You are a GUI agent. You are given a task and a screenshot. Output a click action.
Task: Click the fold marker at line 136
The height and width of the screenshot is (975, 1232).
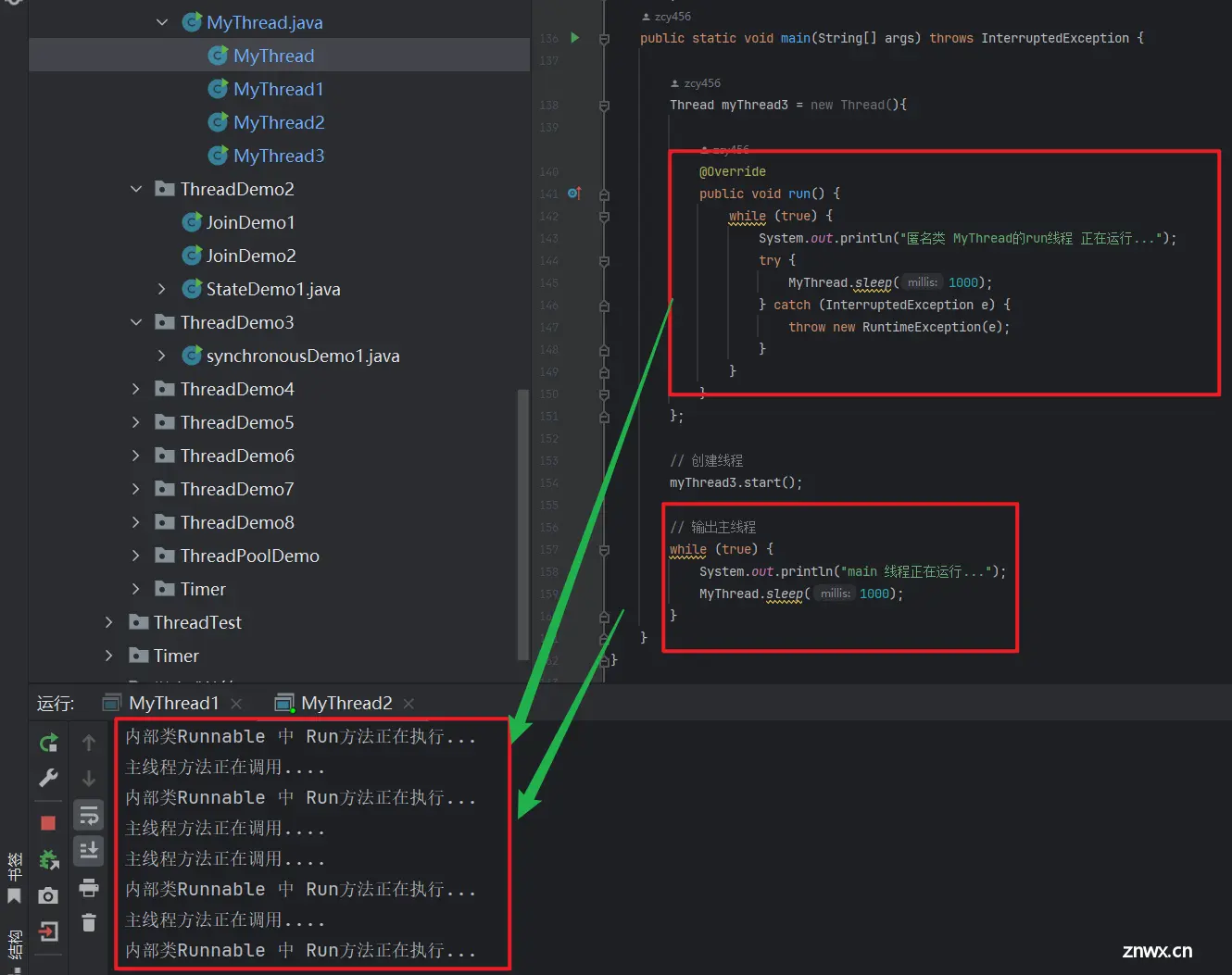pos(604,39)
